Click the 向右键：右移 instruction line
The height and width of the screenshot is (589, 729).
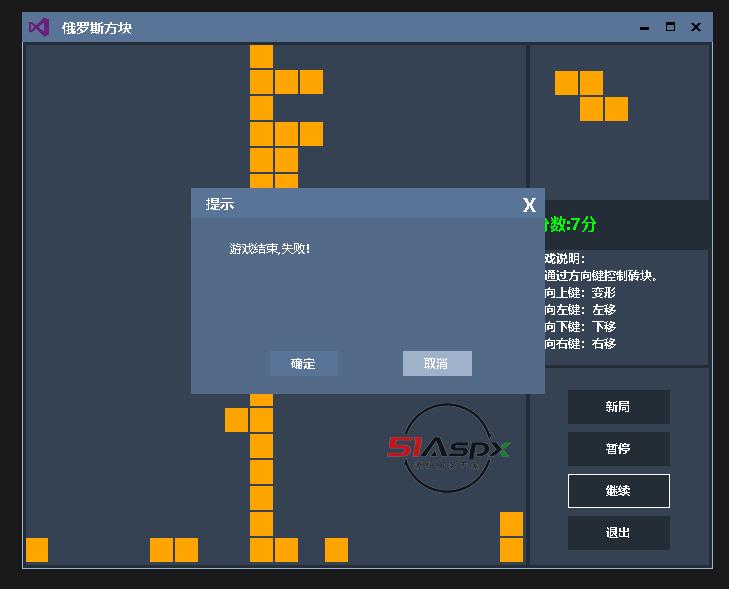point(580,344)
